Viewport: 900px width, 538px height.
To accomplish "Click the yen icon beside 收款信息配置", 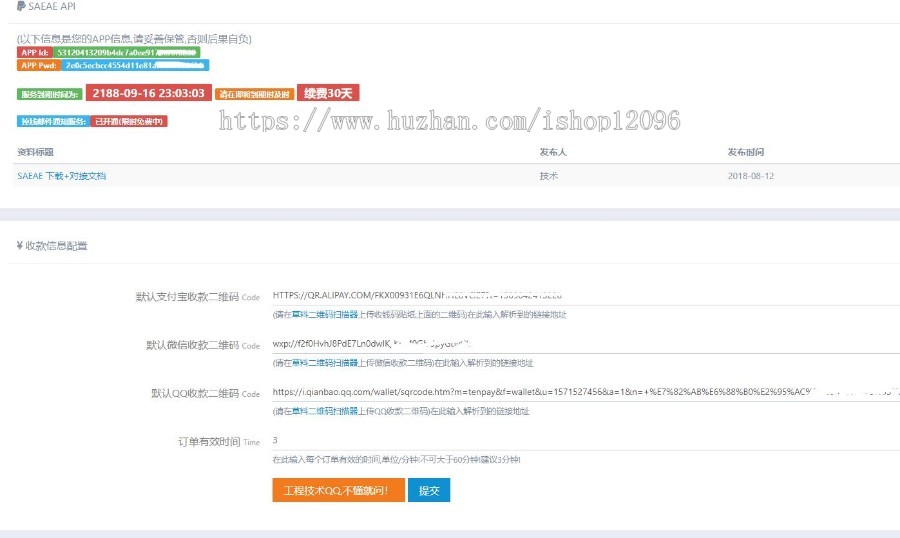I will (20, 246).
